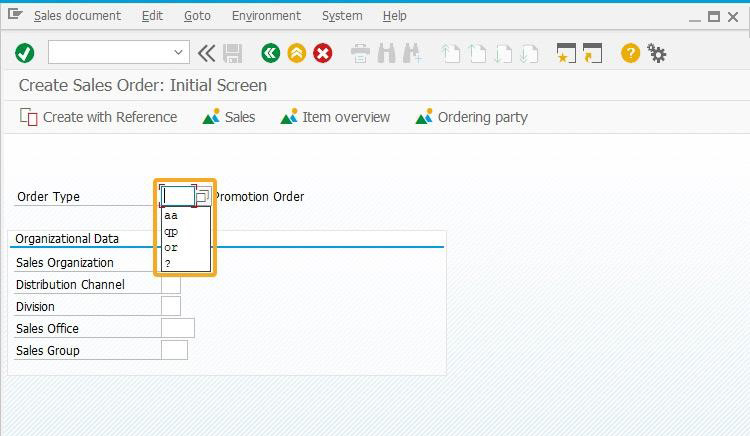Click the Ordering party button
Image resolution: width=750 pixels, height=436 pixels.
472,117
